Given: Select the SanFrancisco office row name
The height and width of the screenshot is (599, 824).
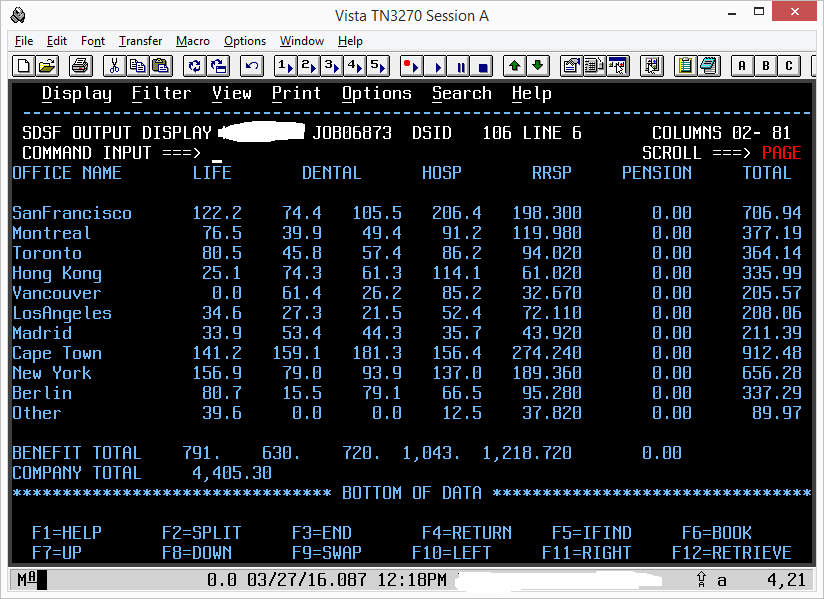Looking at the screenshot, I should (72, 213).
